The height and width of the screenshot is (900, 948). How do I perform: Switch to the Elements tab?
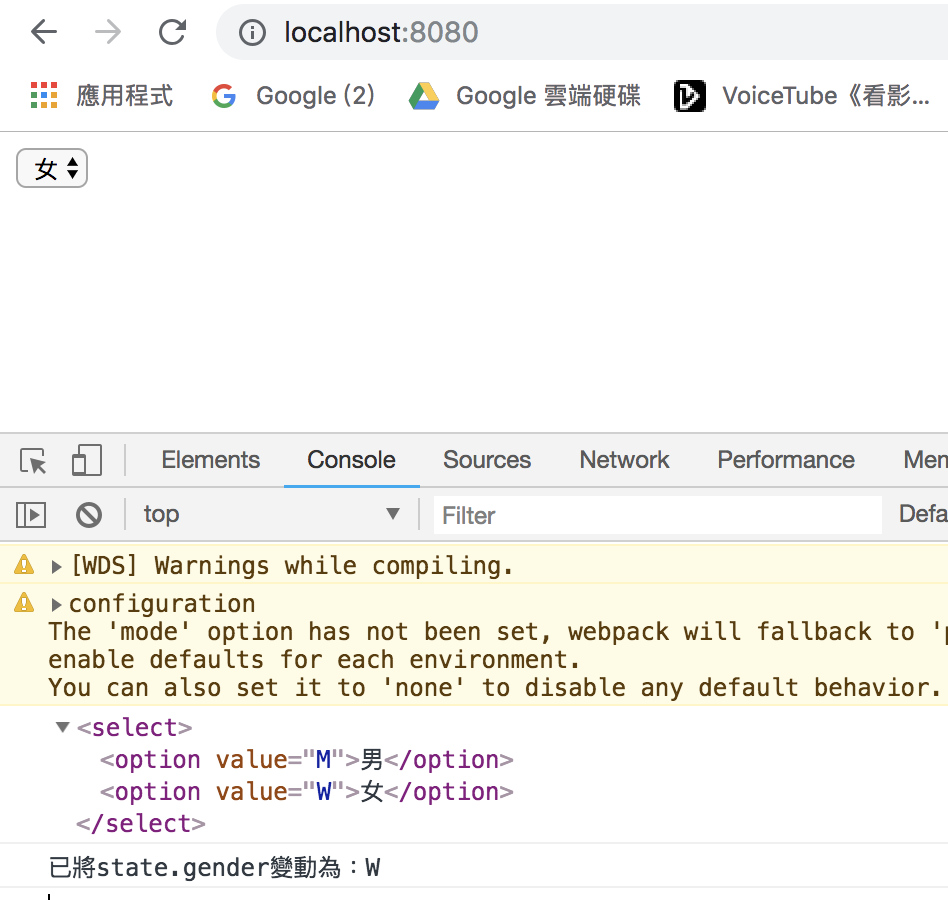210,460
